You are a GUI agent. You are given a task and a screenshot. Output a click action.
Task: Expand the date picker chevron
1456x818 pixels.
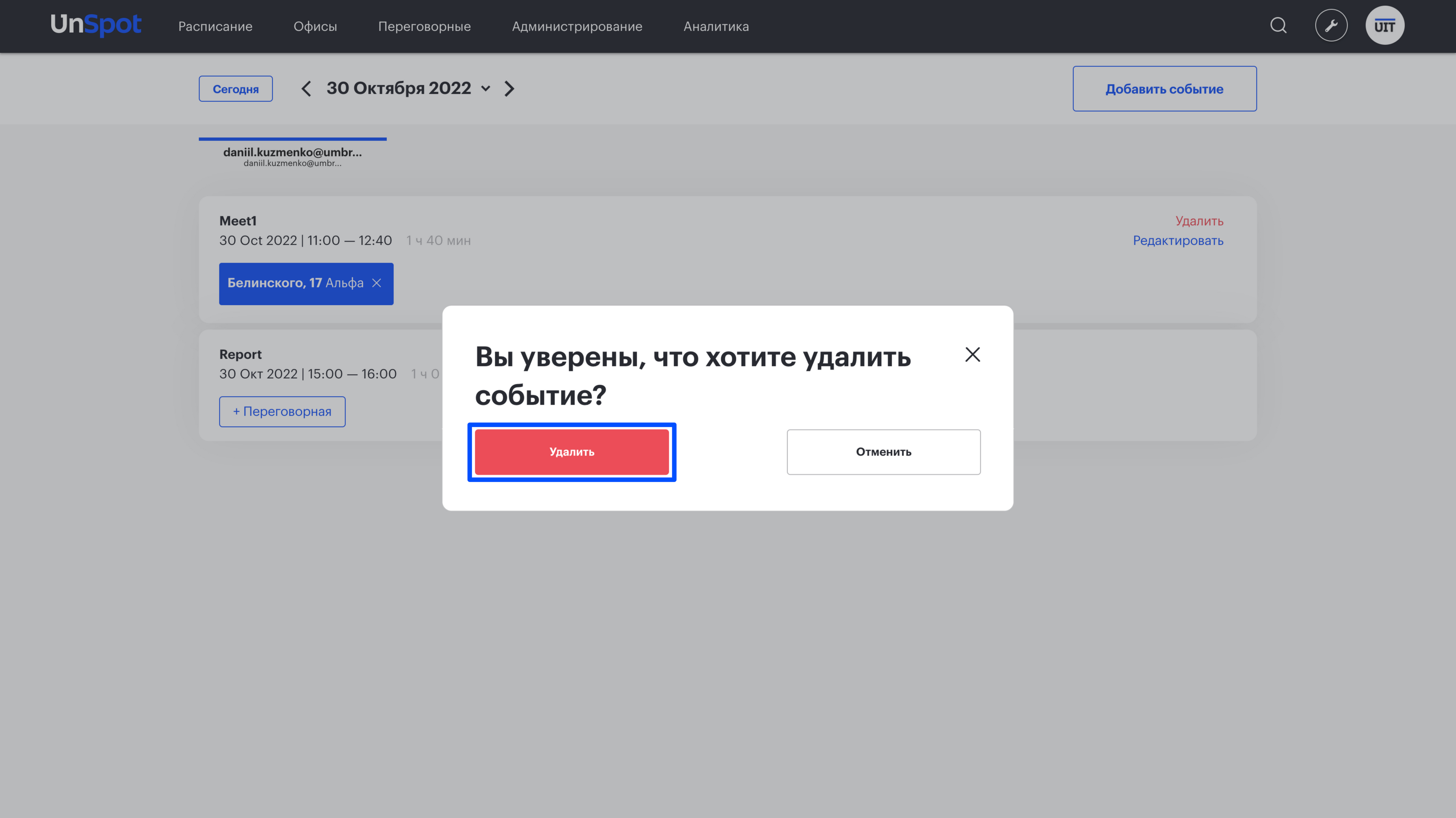[485, 89]
